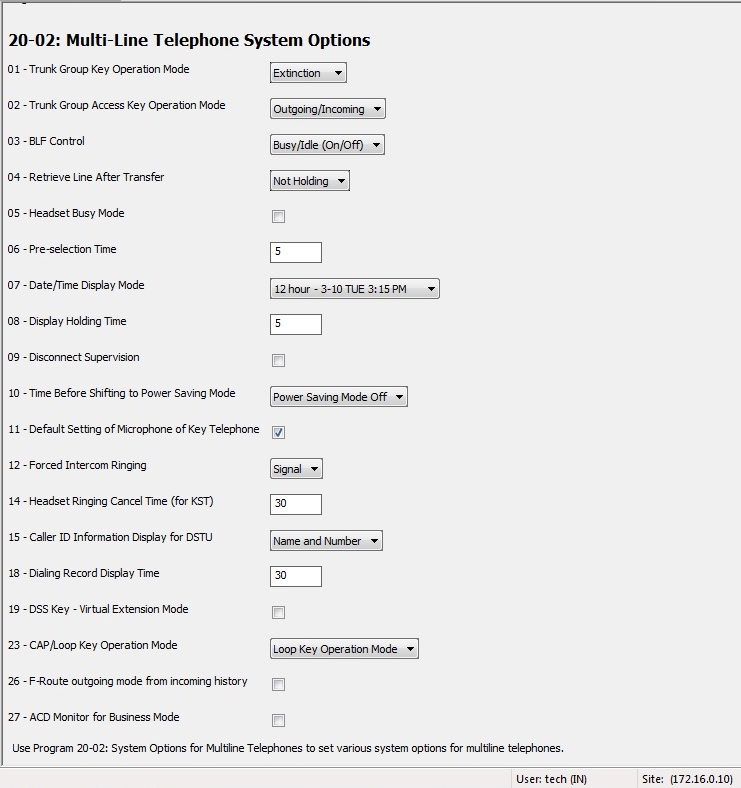Viewport: 741px width, 788px height.
Task: Change Retrieve Line After Transfer dropdown
Action: (310, 181)
